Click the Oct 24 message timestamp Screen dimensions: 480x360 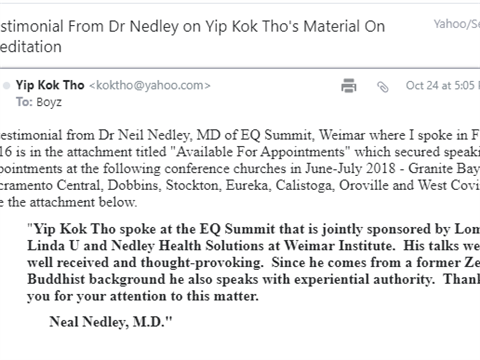(443, 85)
